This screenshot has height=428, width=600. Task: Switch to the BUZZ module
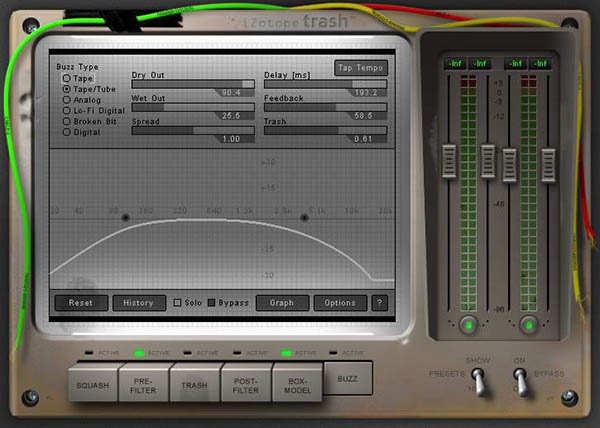pos(348,379)
